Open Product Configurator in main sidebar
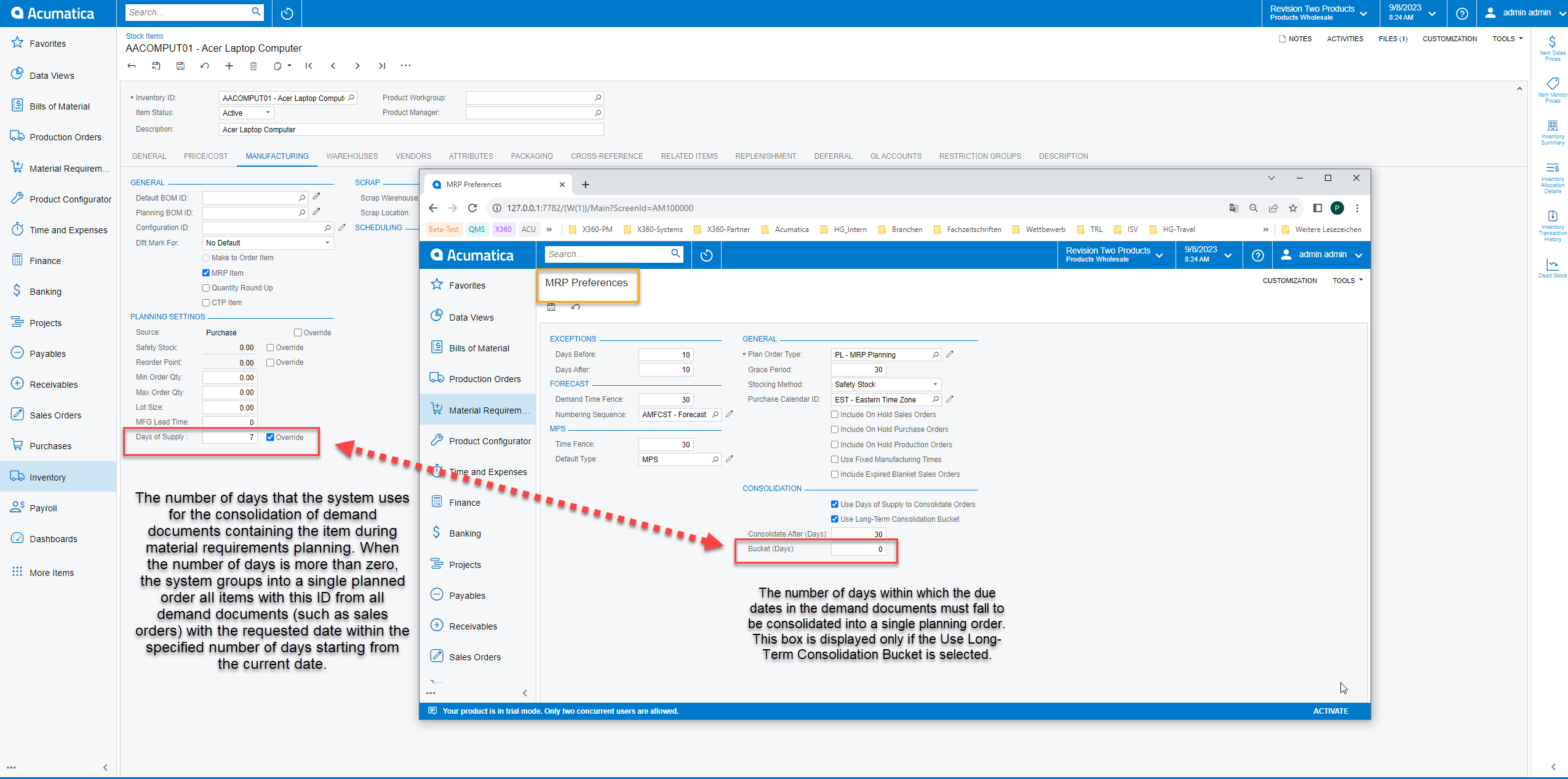The width and height of the screenshot is (1568, 779). pyautogui.click(x=70, y=199)
